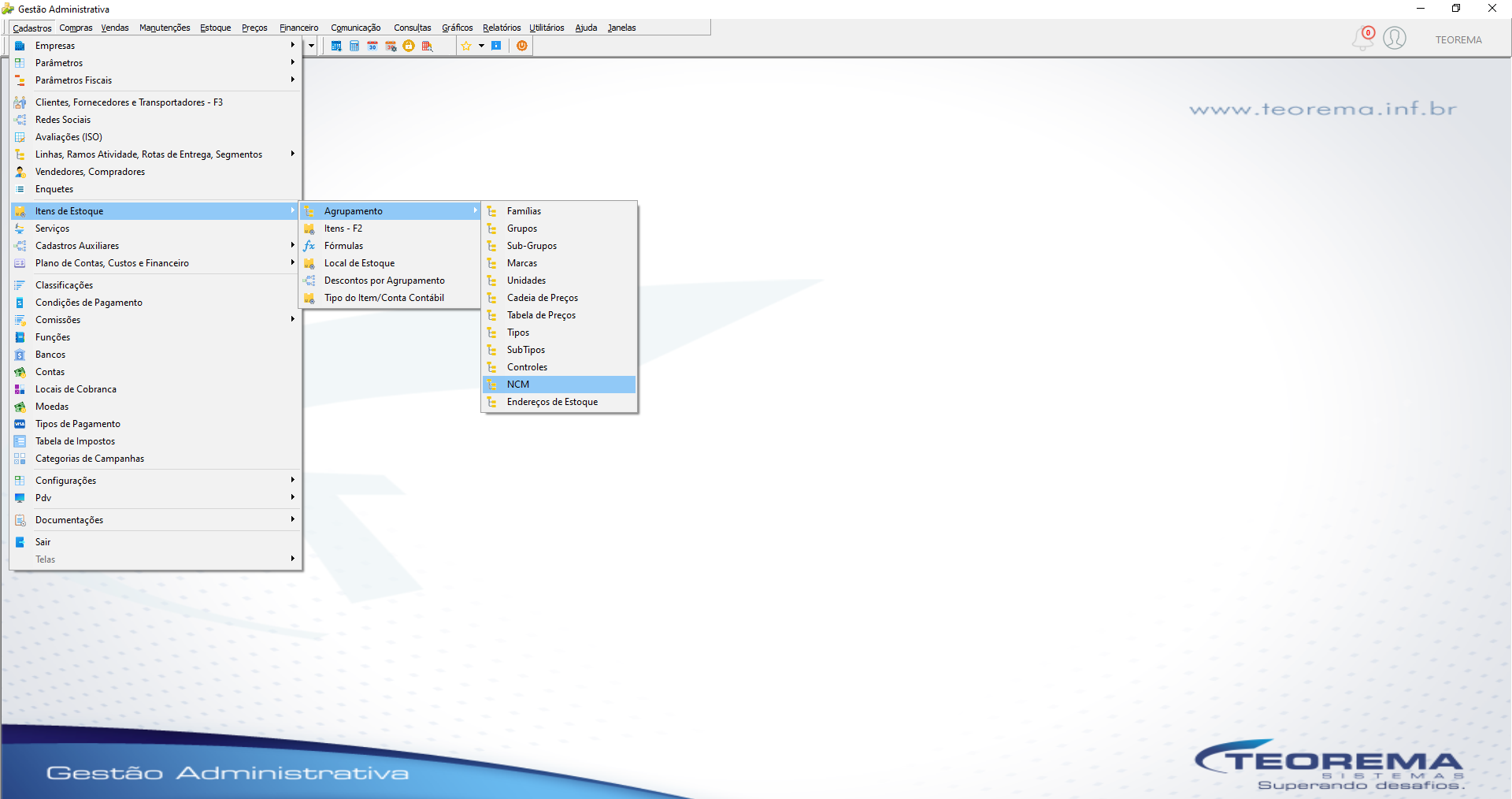Expand the Documentações submenu
The height and width of the screenshot is (799, 1512).
coord(156,520)
